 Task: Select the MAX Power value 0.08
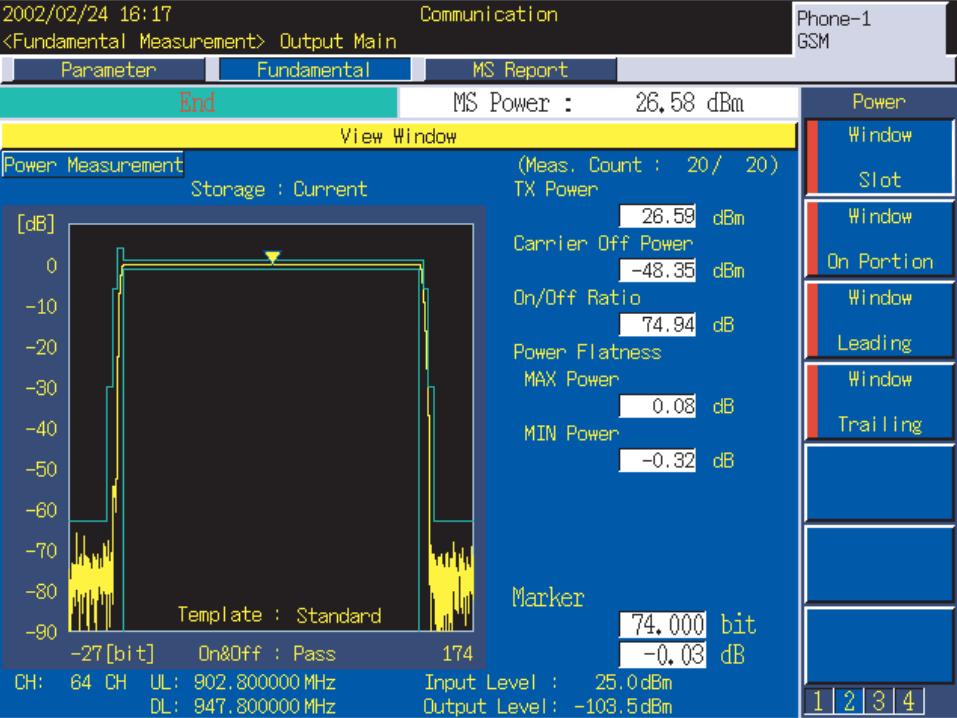pos(657,406)
